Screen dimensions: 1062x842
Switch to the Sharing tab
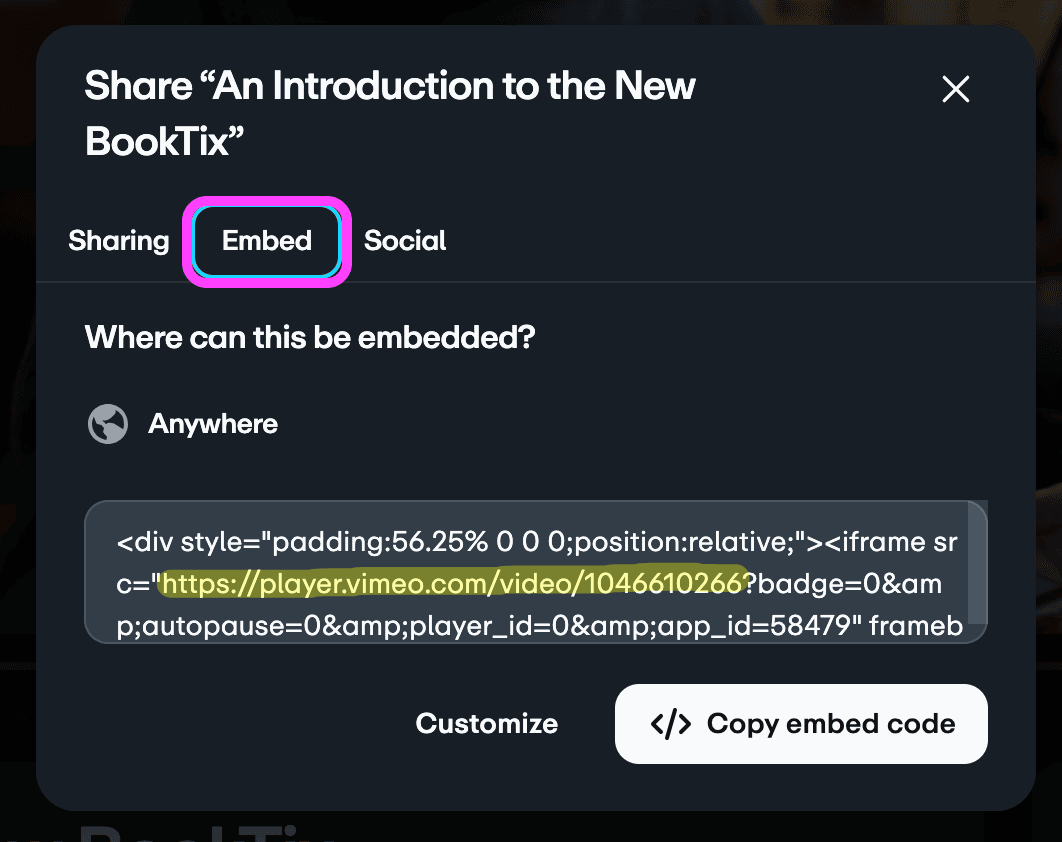119,240
